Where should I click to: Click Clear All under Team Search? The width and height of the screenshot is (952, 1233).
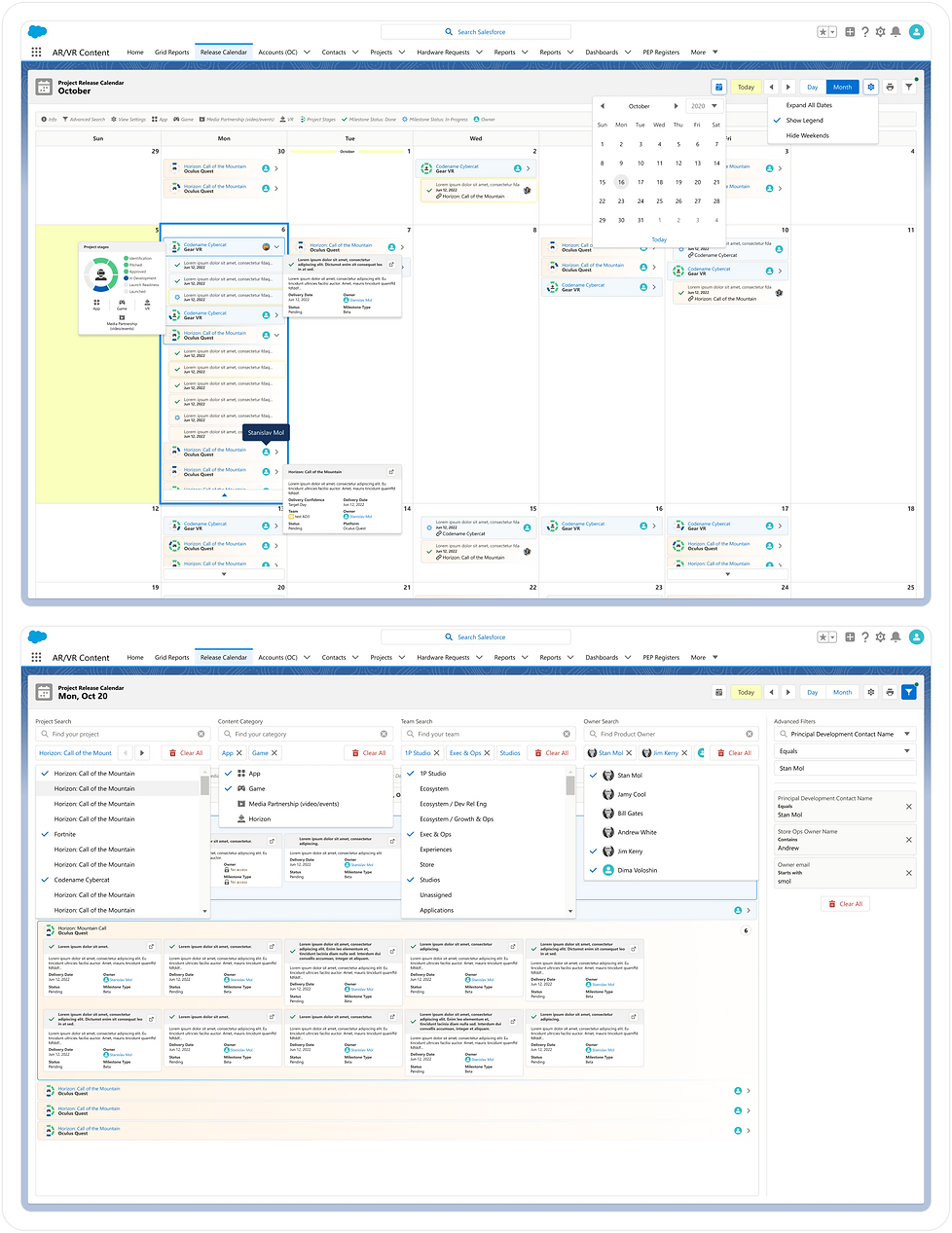[552, 753]
